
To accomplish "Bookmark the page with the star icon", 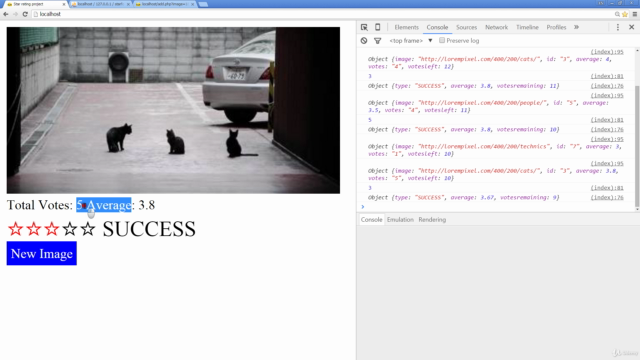I will coord(624,14).
